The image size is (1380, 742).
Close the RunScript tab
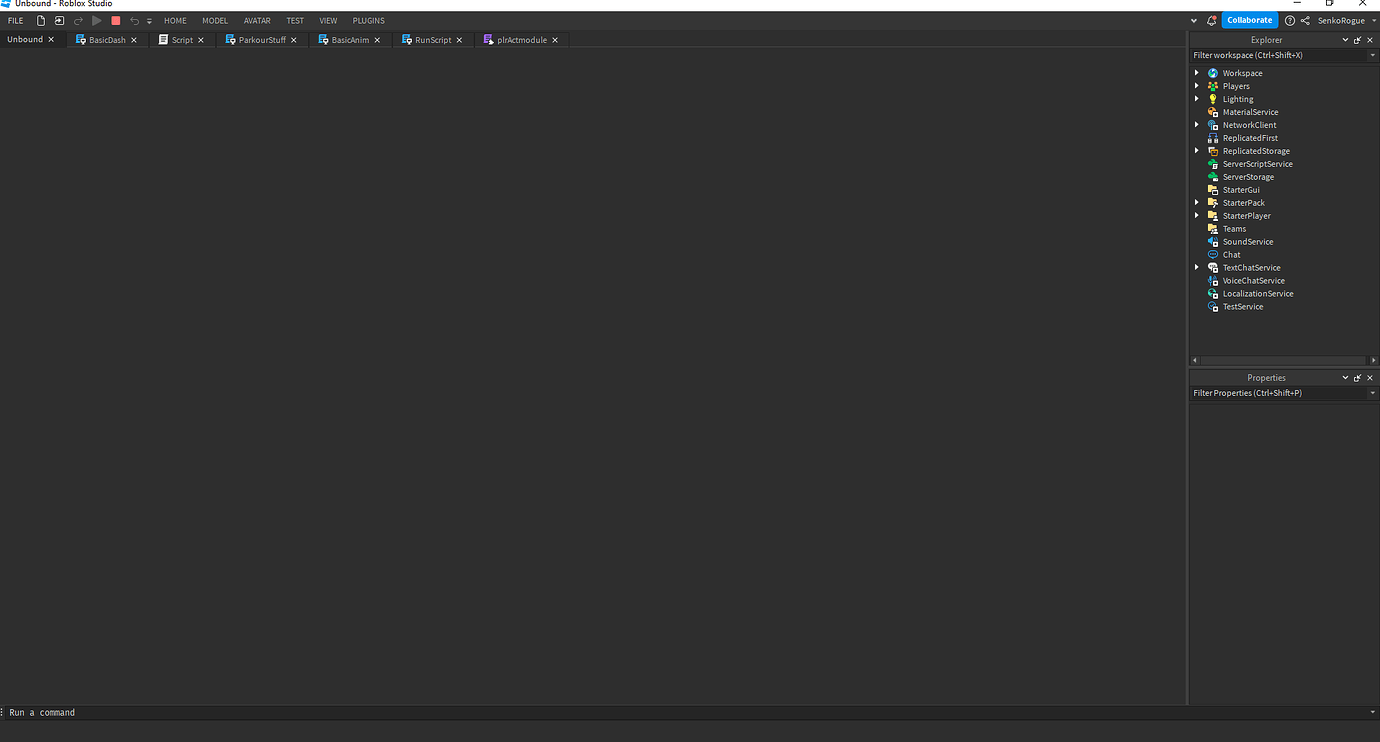pos(460,40)
